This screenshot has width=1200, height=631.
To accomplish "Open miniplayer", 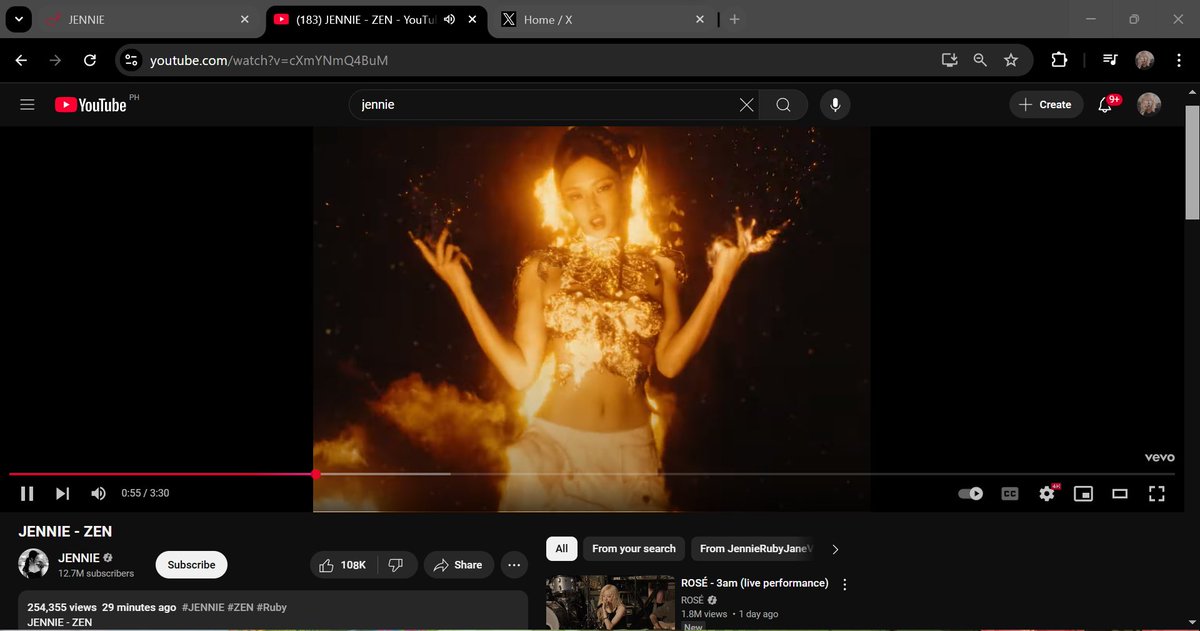I will click(x=1083, y=493).
